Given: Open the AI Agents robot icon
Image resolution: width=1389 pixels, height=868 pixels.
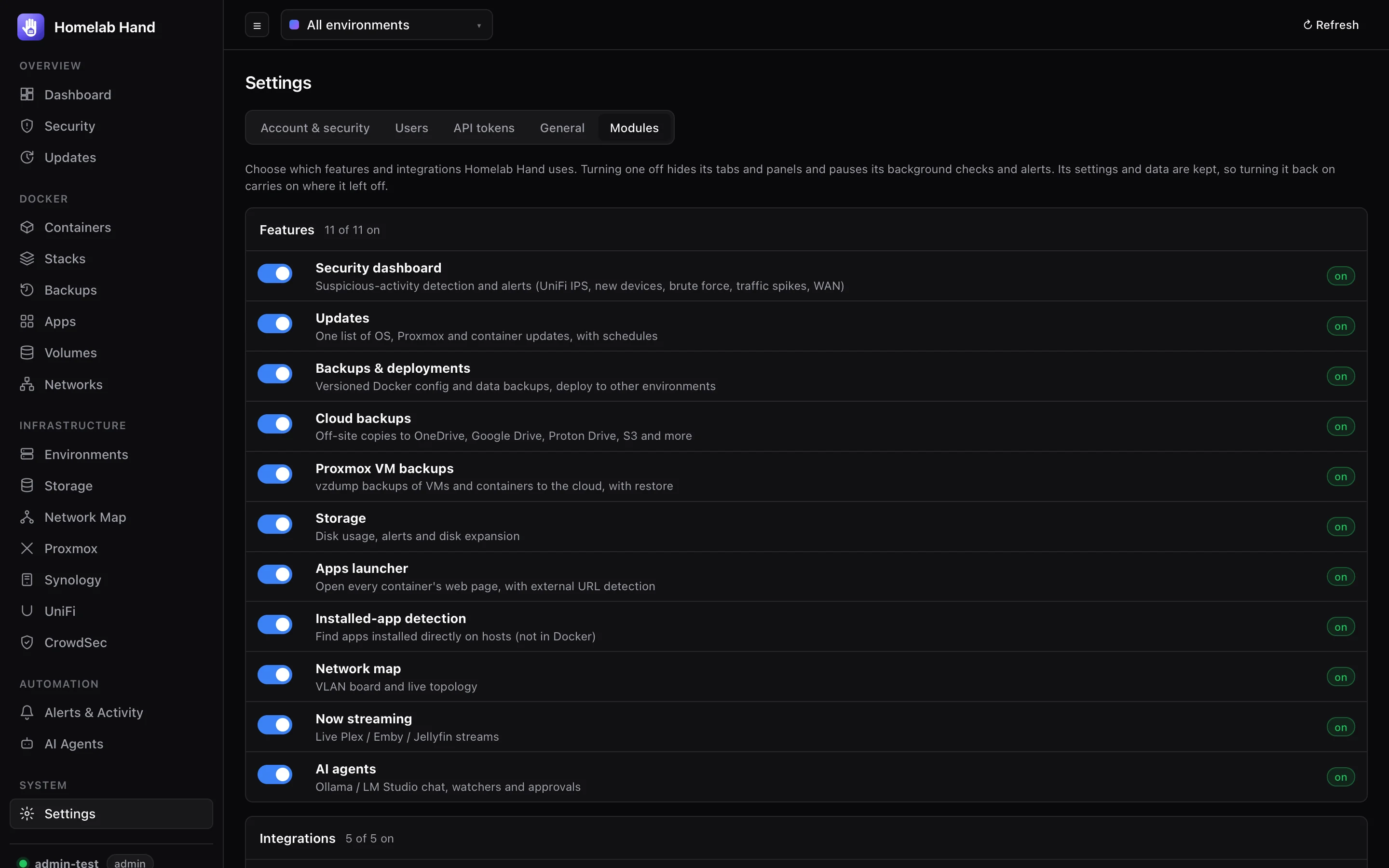Looking at the screenshot, I should pyautogui.click(x=27, y=744).
